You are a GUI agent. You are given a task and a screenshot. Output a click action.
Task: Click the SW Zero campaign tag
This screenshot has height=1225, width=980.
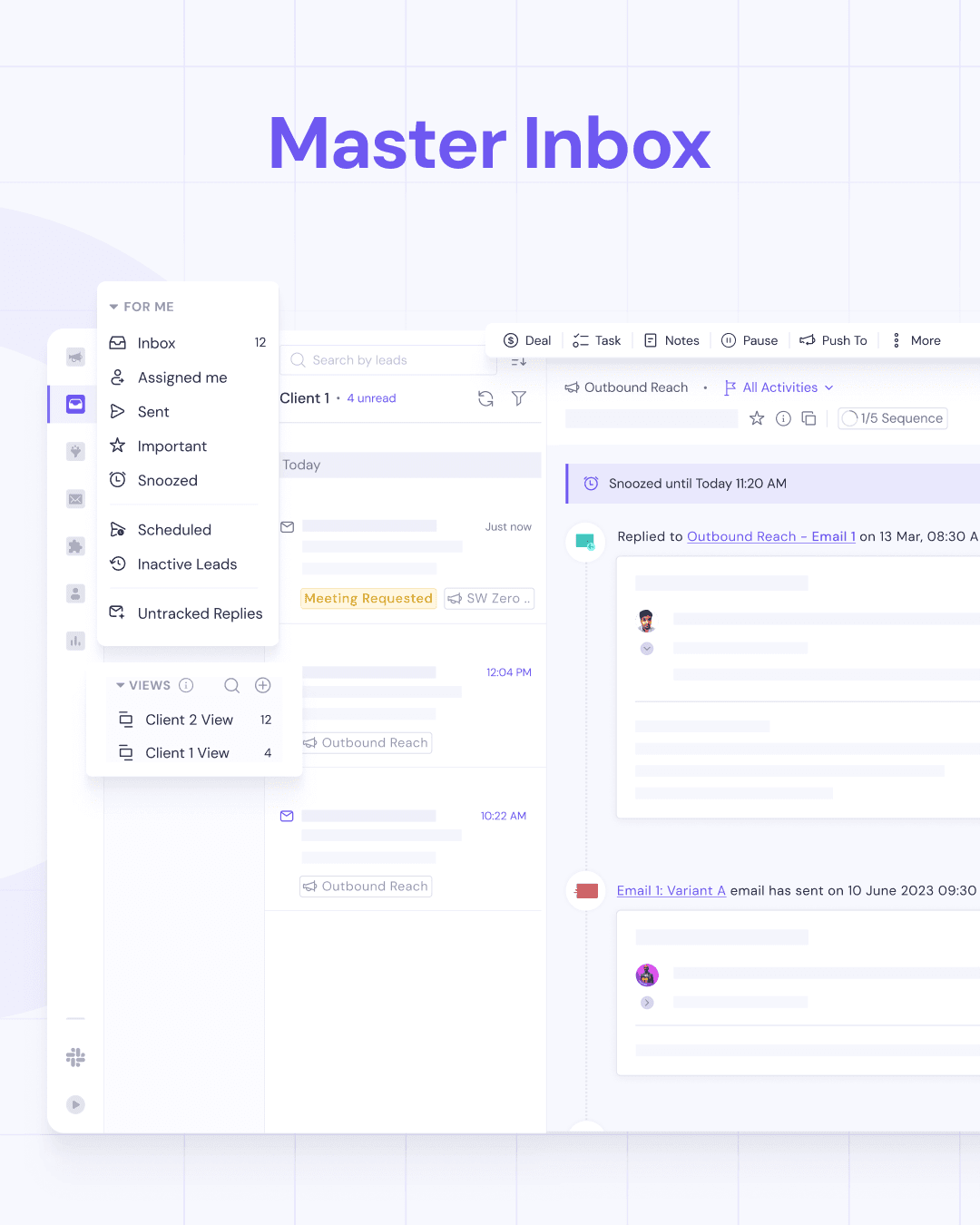coord(489,598)
